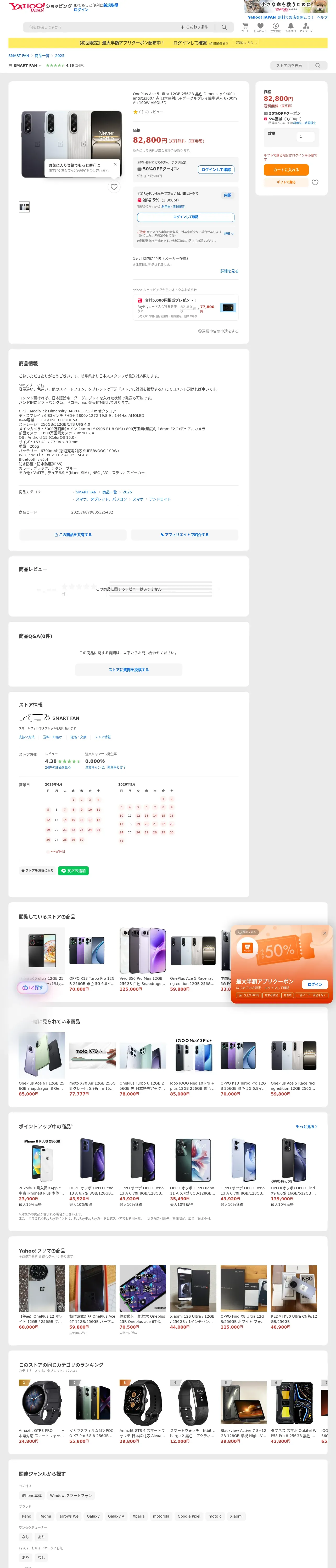
Task: Open the REDMI K80 Ultra flea market item
Action: pos(294,1298)
